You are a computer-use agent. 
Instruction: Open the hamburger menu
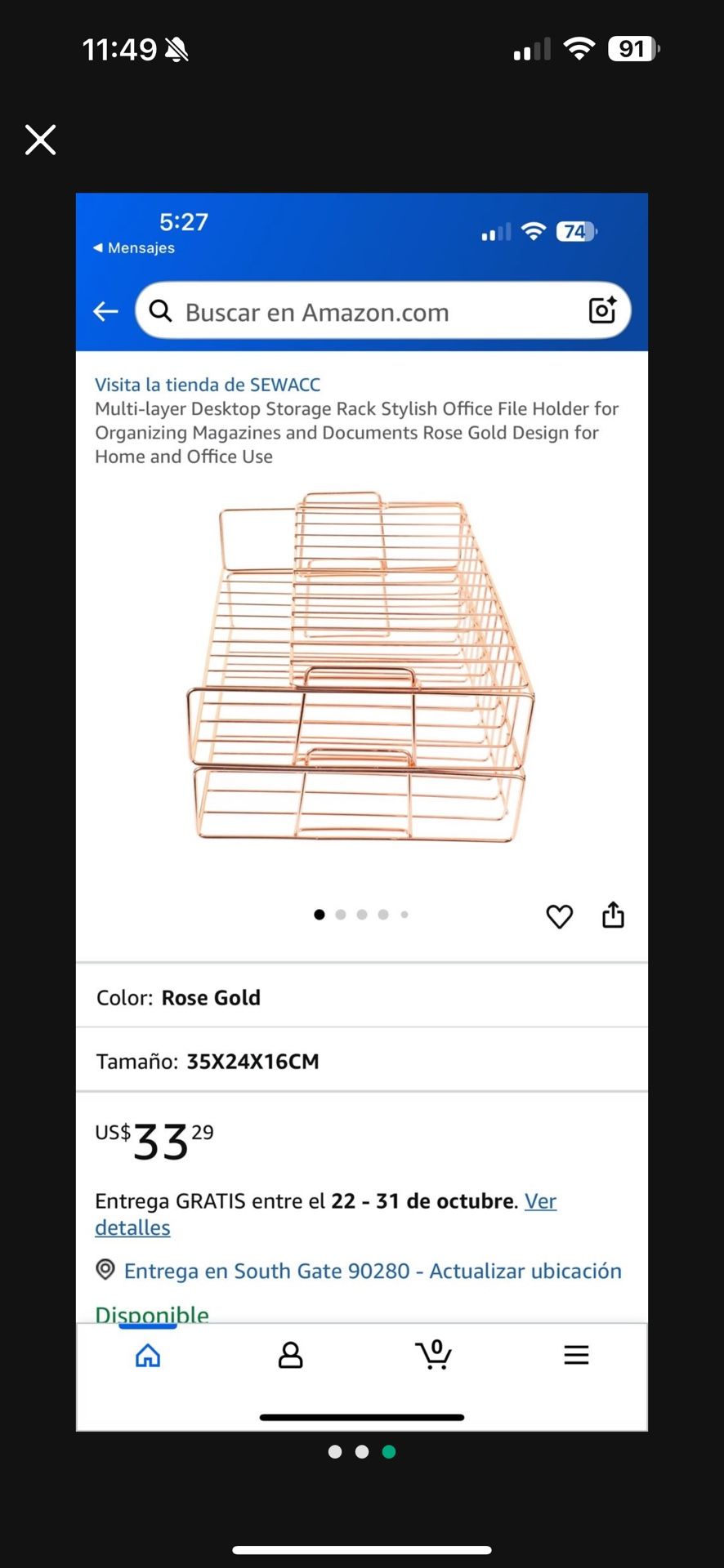pos(576,1356)
